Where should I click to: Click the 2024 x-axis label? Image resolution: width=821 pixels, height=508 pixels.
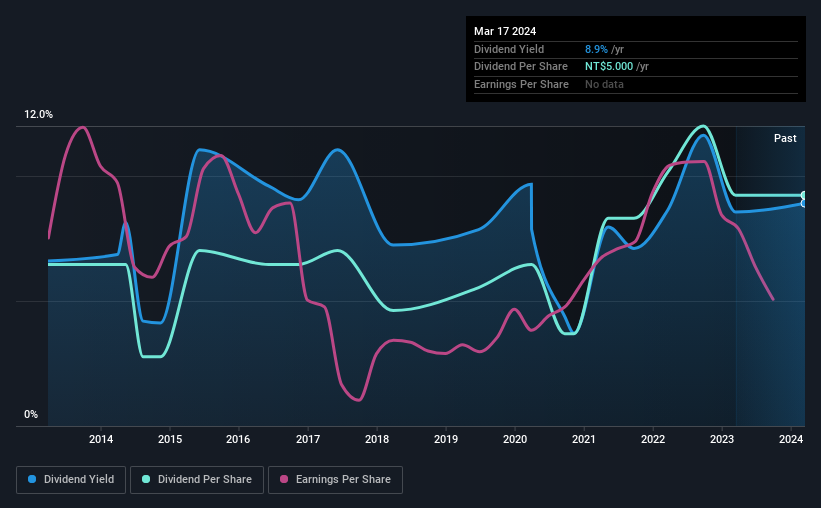click(x=791, y=439)
